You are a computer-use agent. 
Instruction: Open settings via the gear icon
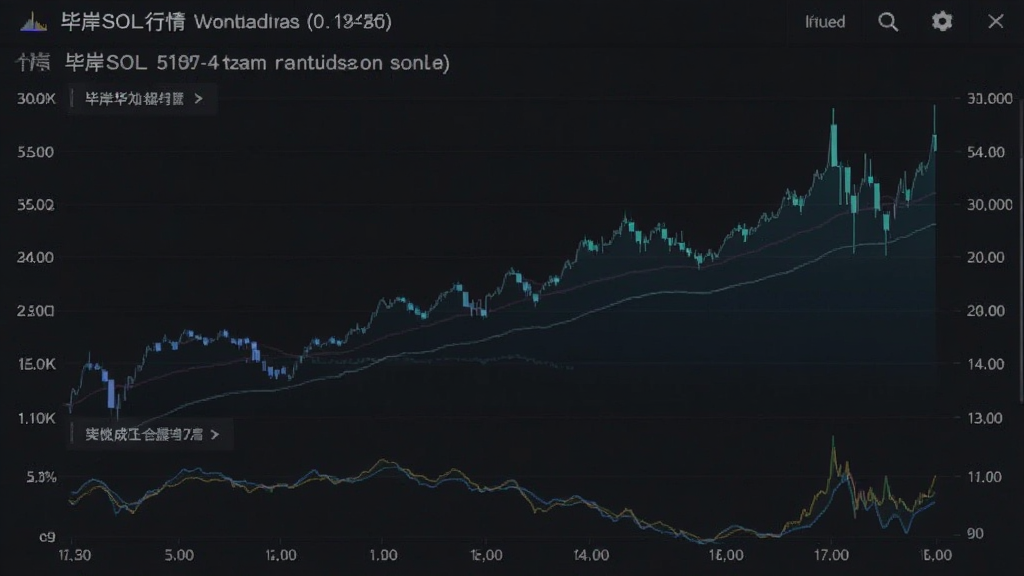(x=942, y=22)
